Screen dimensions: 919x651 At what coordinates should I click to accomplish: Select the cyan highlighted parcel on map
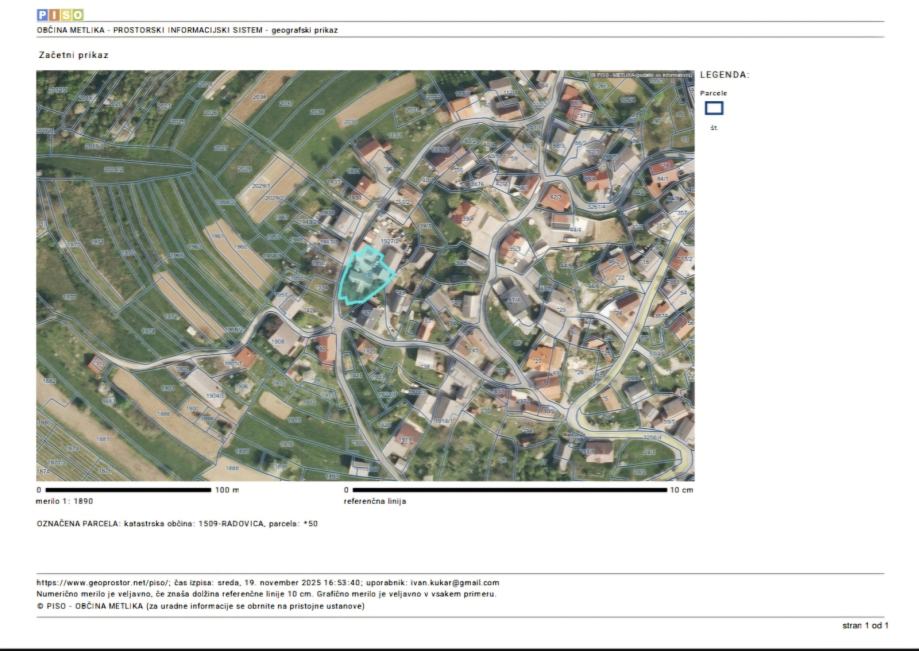363,275
